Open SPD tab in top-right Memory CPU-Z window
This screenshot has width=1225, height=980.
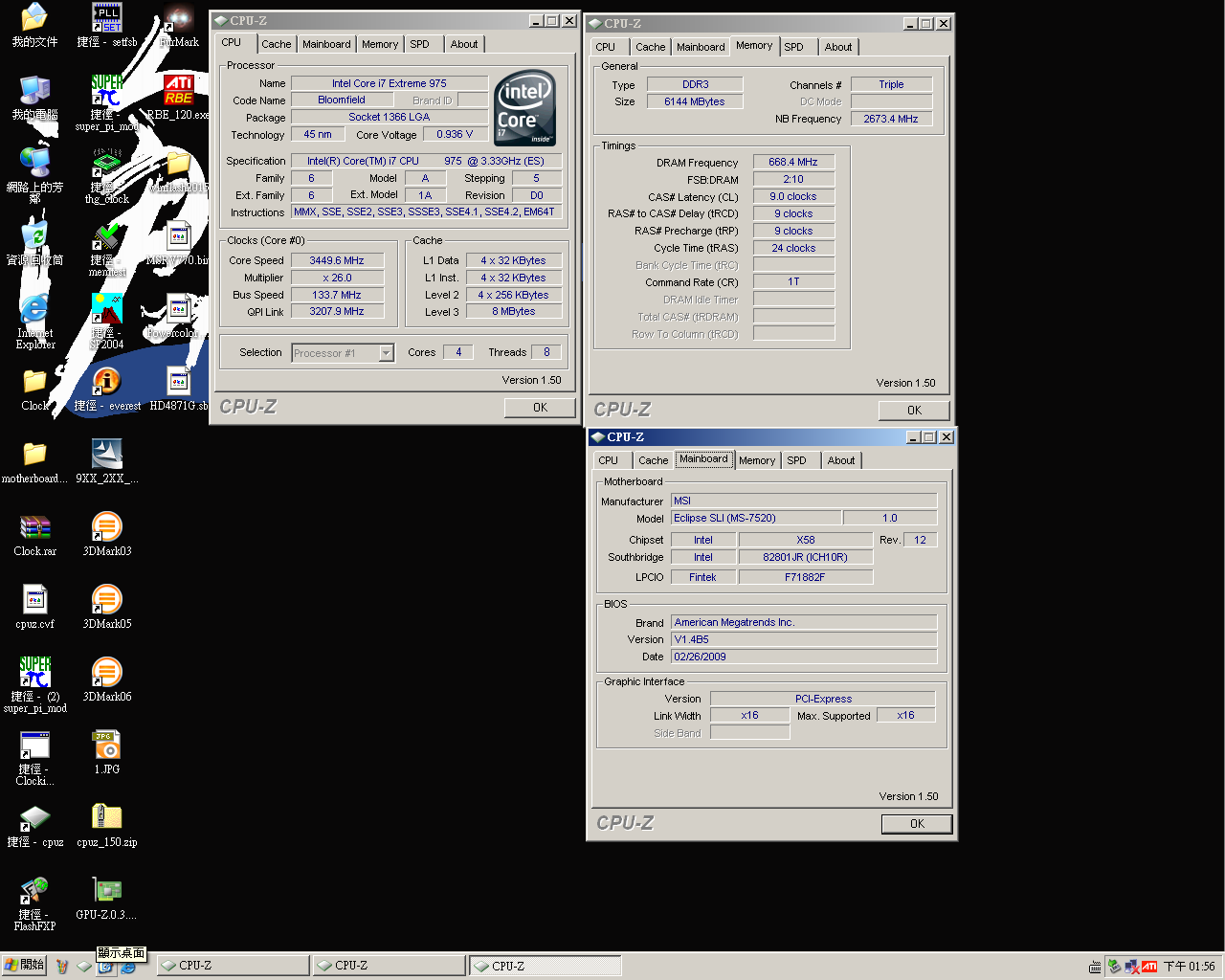click(794, 47)
